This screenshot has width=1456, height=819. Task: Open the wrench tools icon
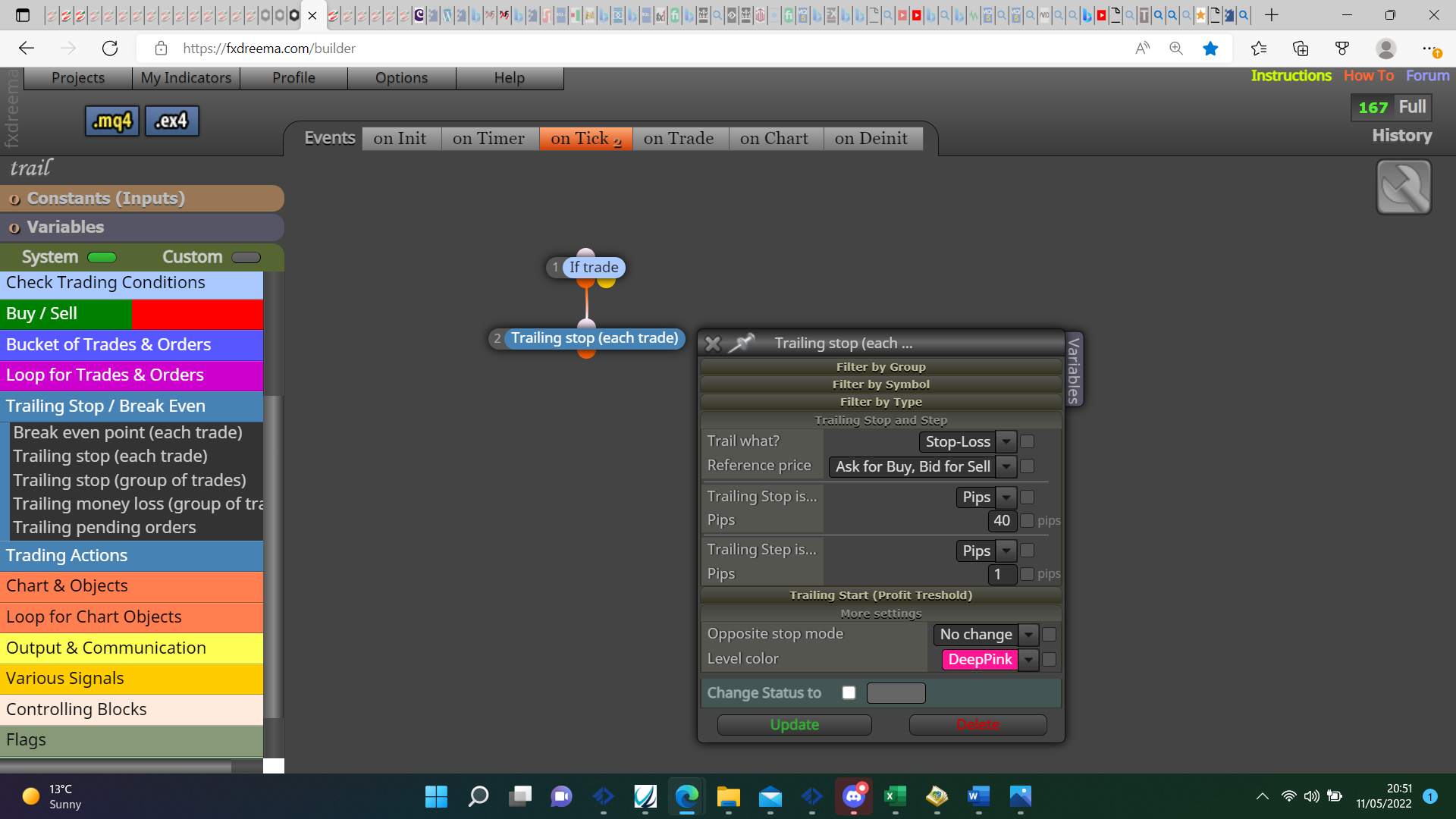(1404, 187)
